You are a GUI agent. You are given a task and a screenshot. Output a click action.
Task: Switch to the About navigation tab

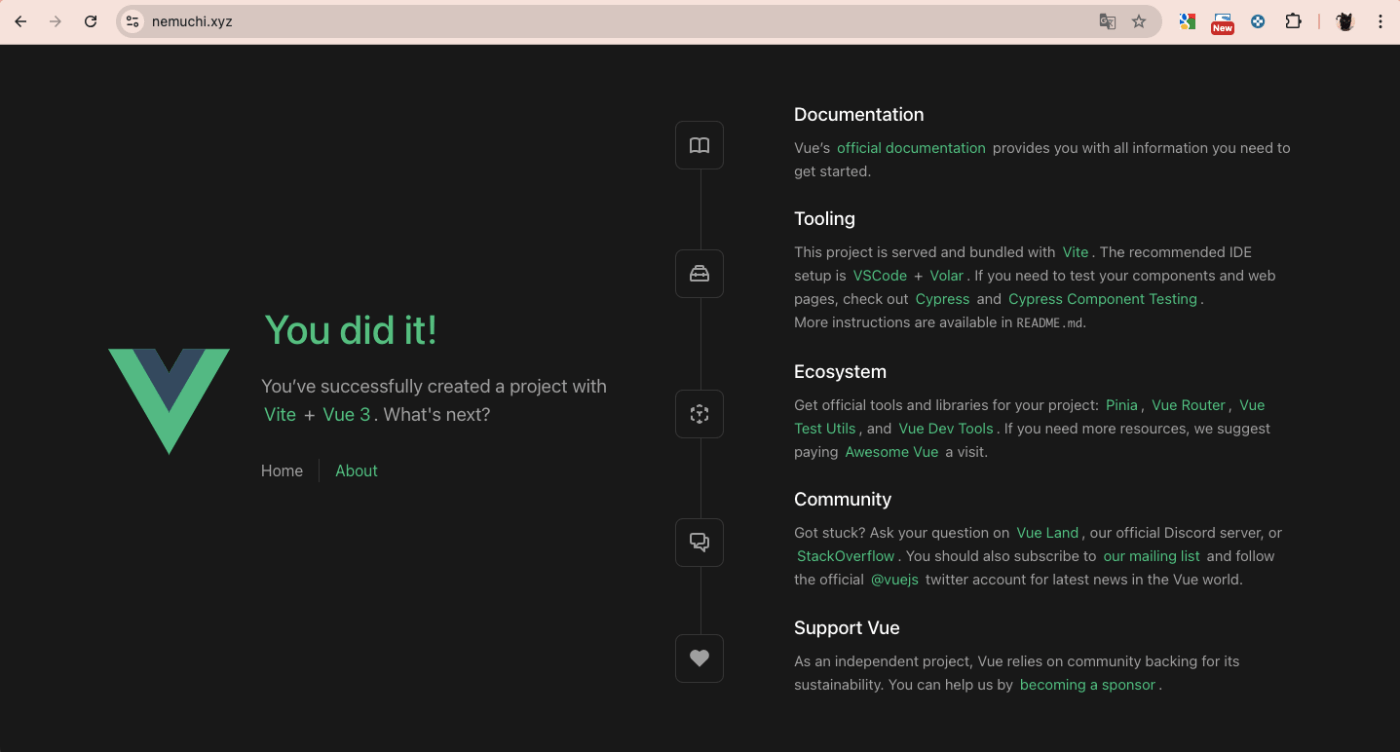356,471
